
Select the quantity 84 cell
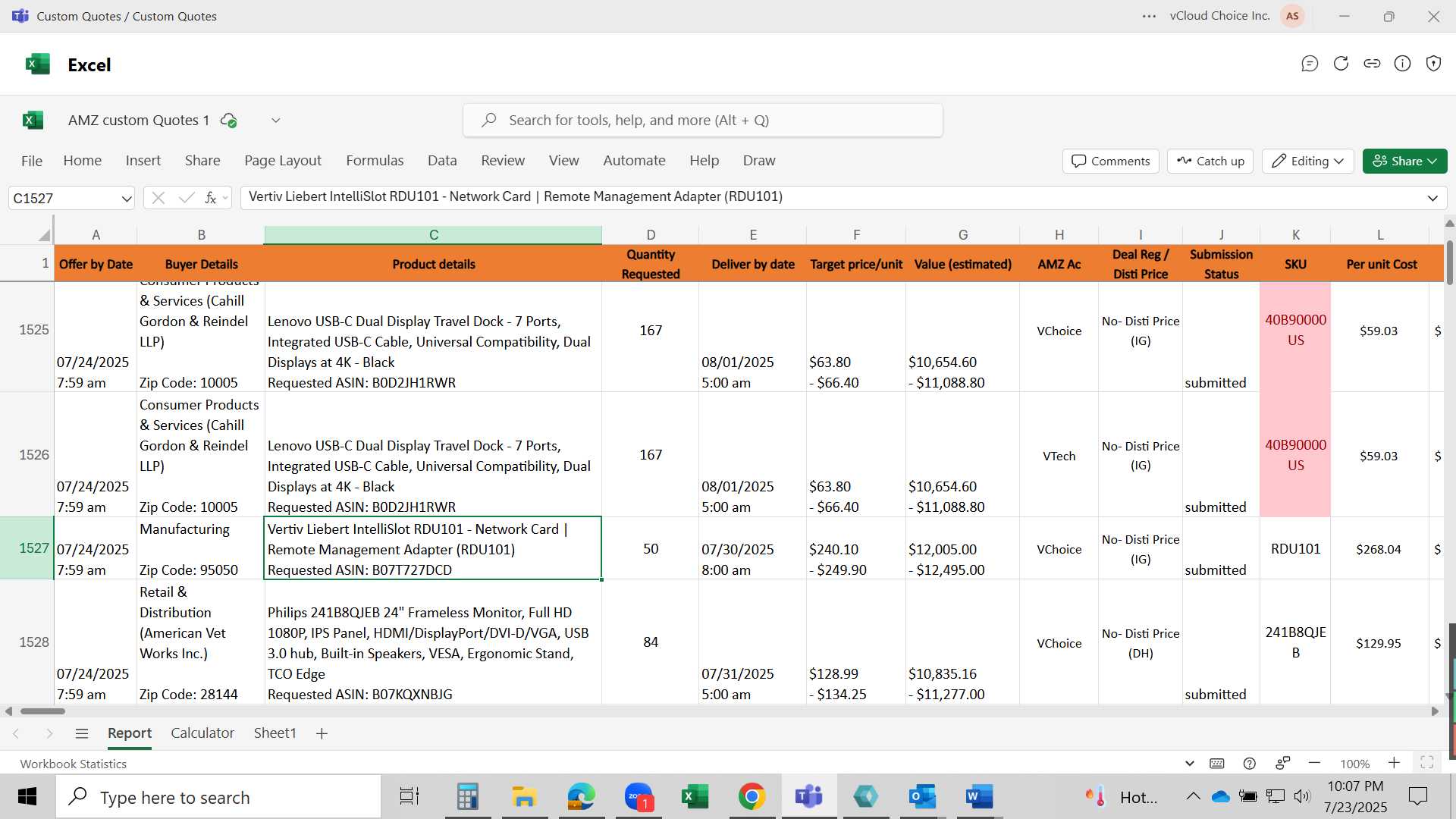(651, 642)
